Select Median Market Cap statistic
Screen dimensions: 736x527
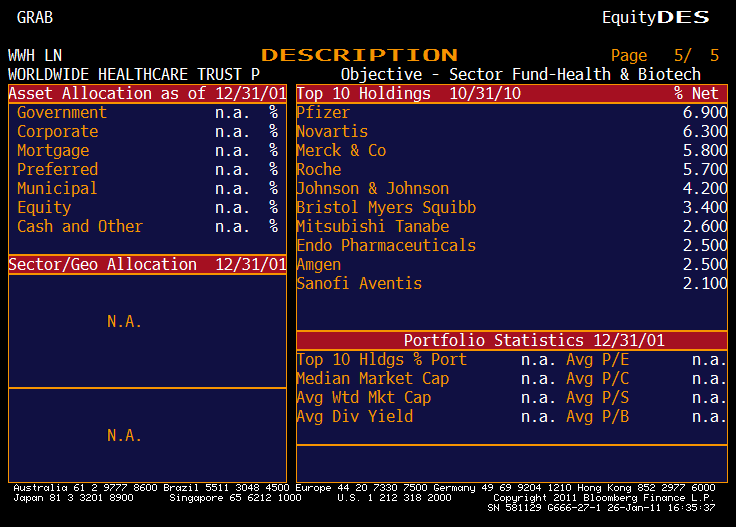tap(373, 378)
